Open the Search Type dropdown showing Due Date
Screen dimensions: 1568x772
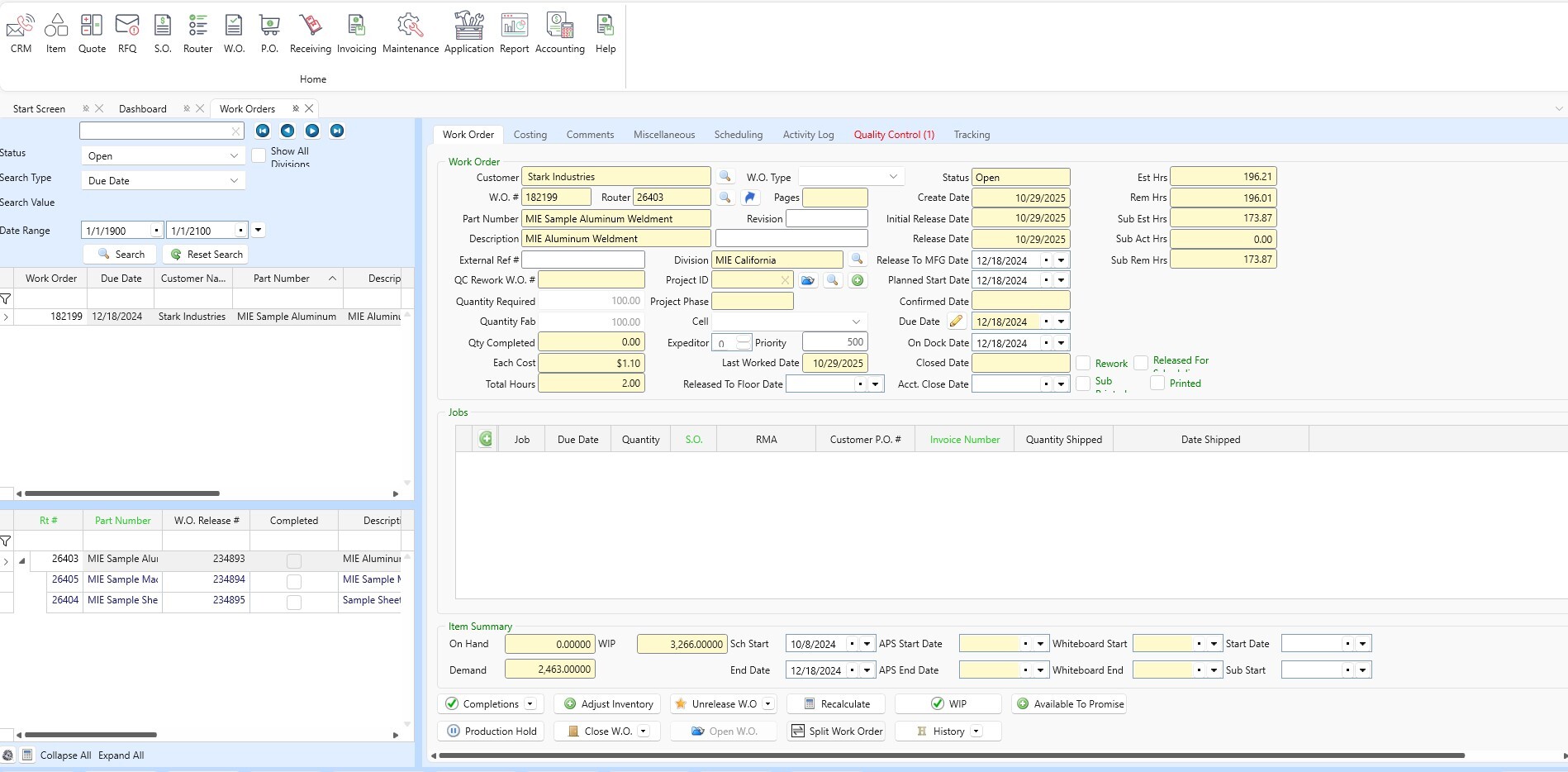pyautogui.click(x=232, y=179)
